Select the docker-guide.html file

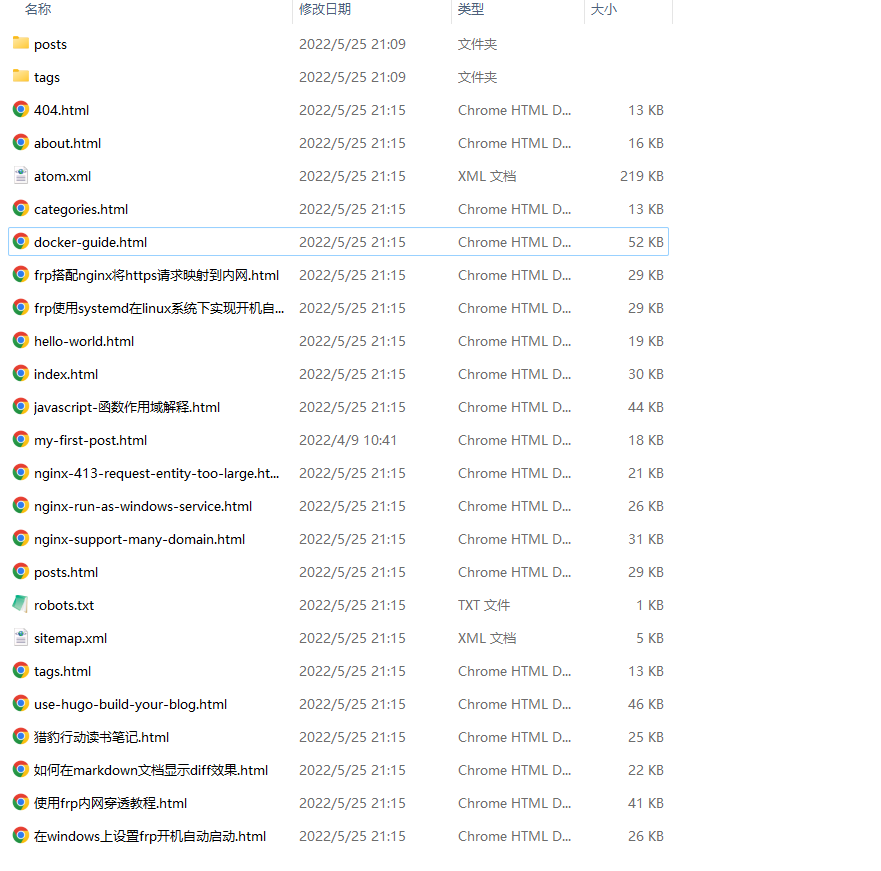coord(91,242)
